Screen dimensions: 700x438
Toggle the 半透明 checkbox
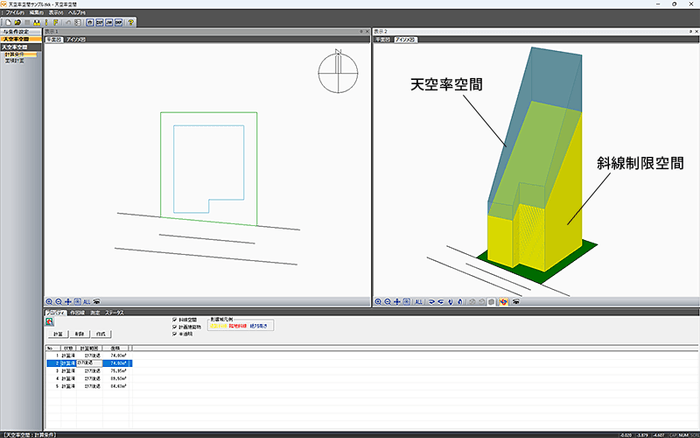(176, 333)
